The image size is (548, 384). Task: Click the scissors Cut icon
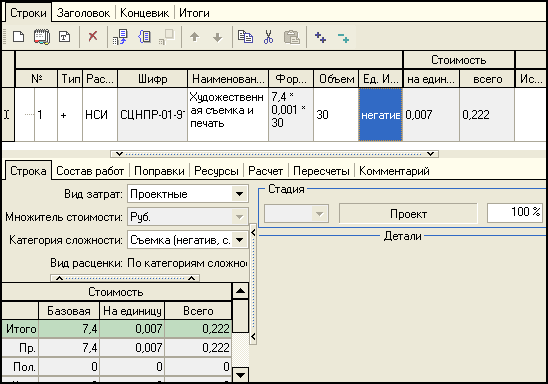[x=268, y=37]
